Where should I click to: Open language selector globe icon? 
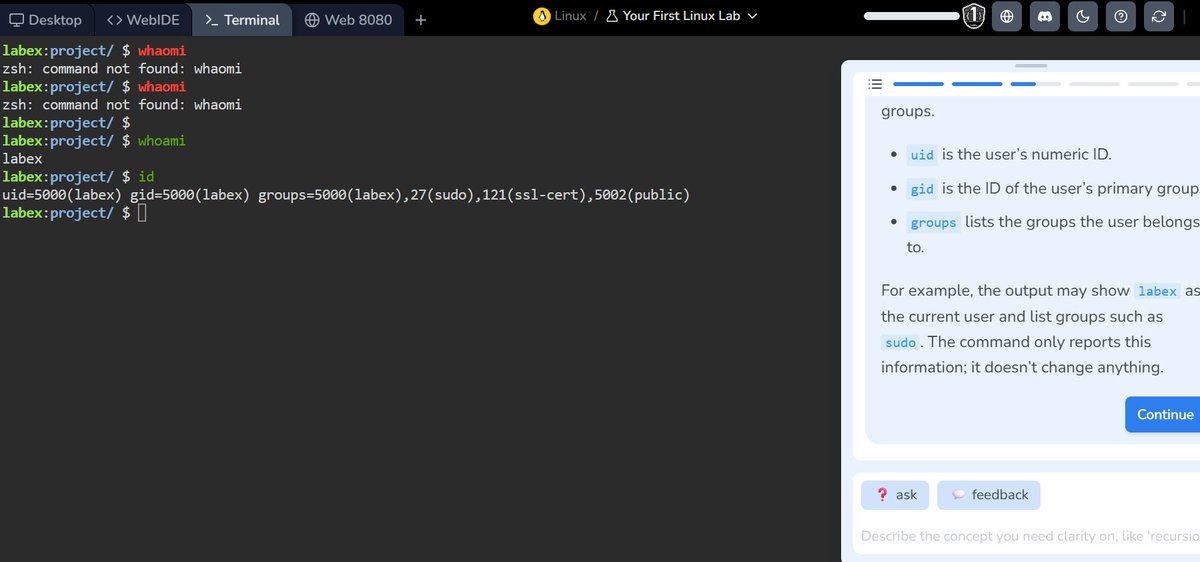pyautogui.click(x=1007, y=16)
